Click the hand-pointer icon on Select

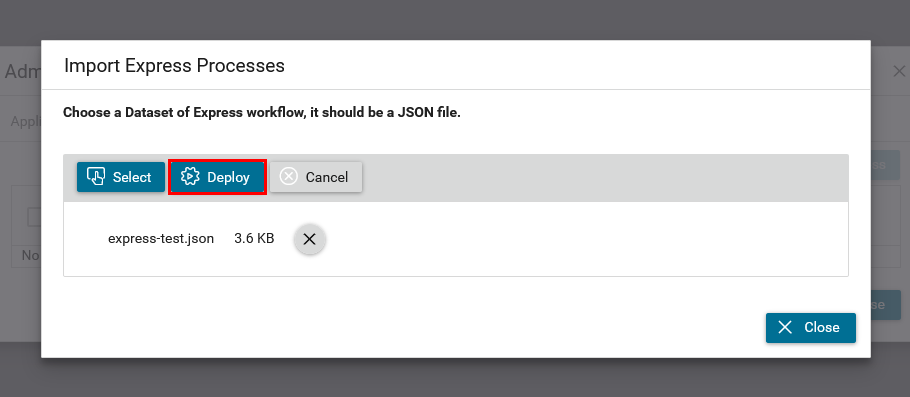[95, 176]
